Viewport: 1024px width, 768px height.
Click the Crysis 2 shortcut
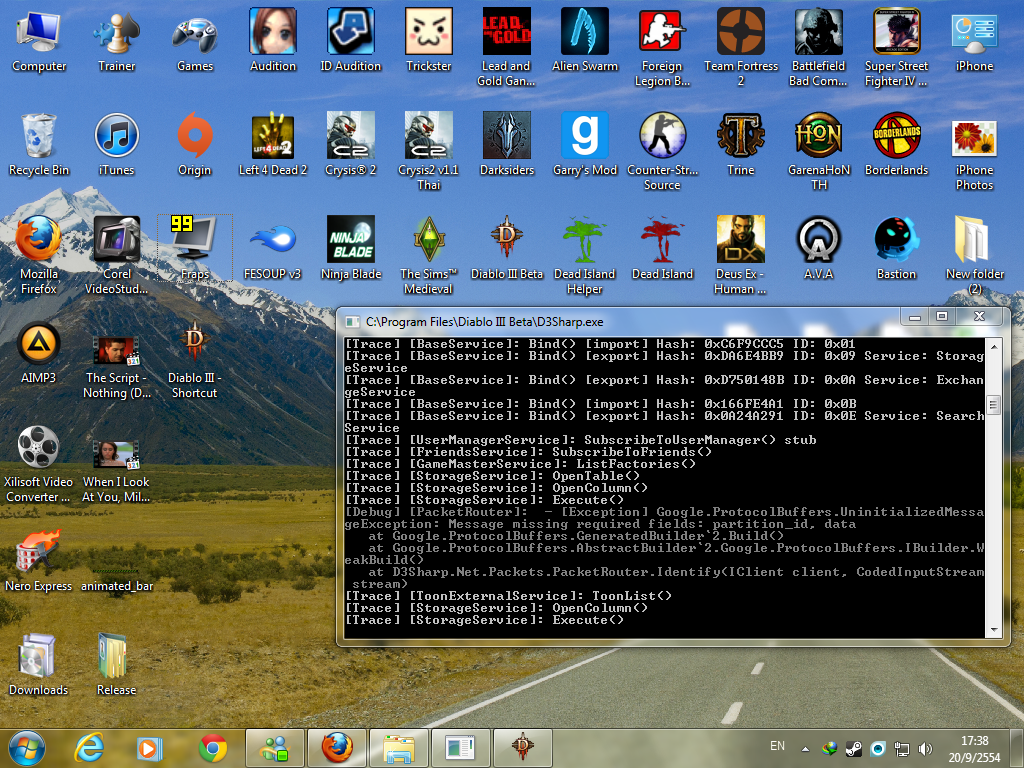pyautogui.click(x=351, y=144)
